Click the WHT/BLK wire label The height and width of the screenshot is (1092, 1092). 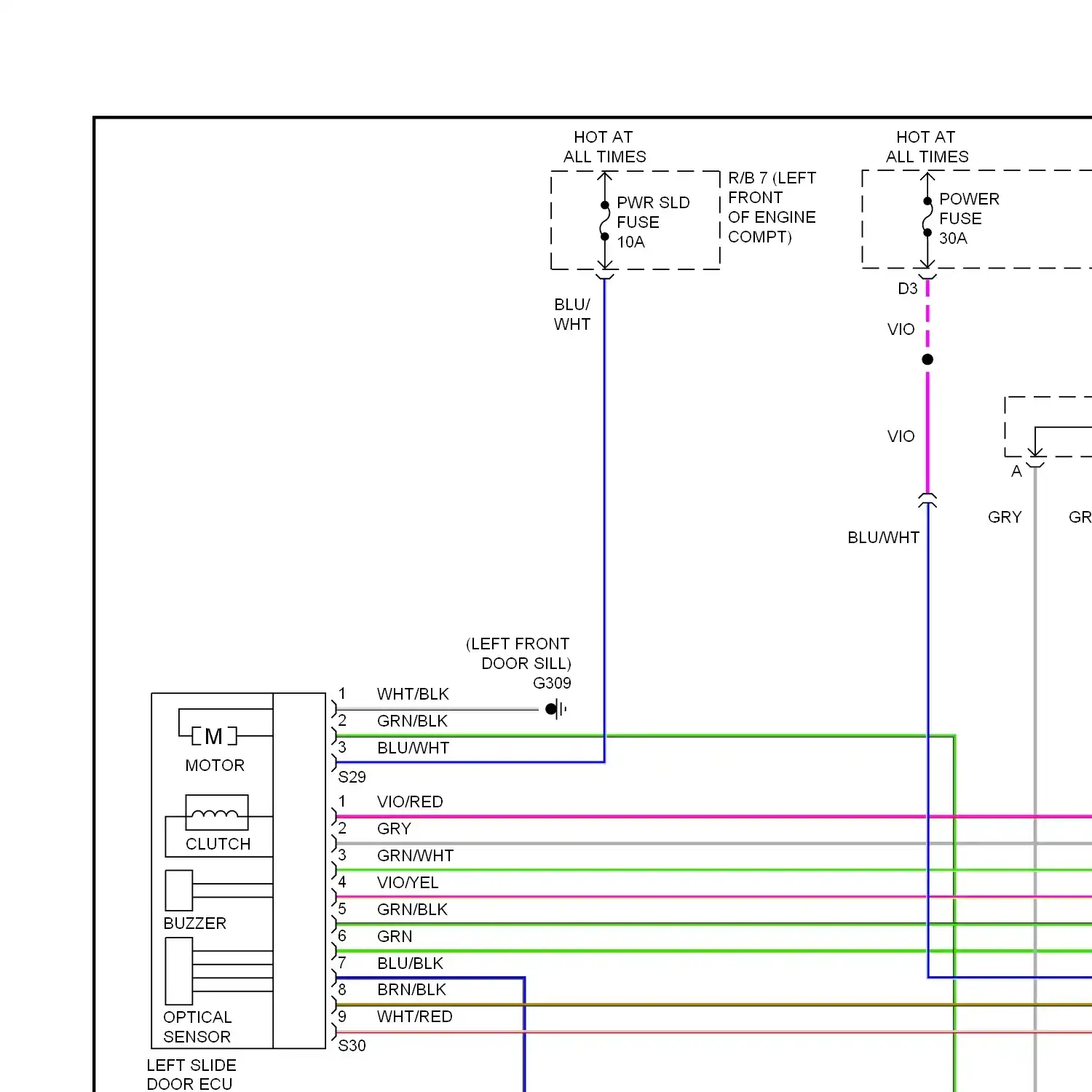click(413, 694)
